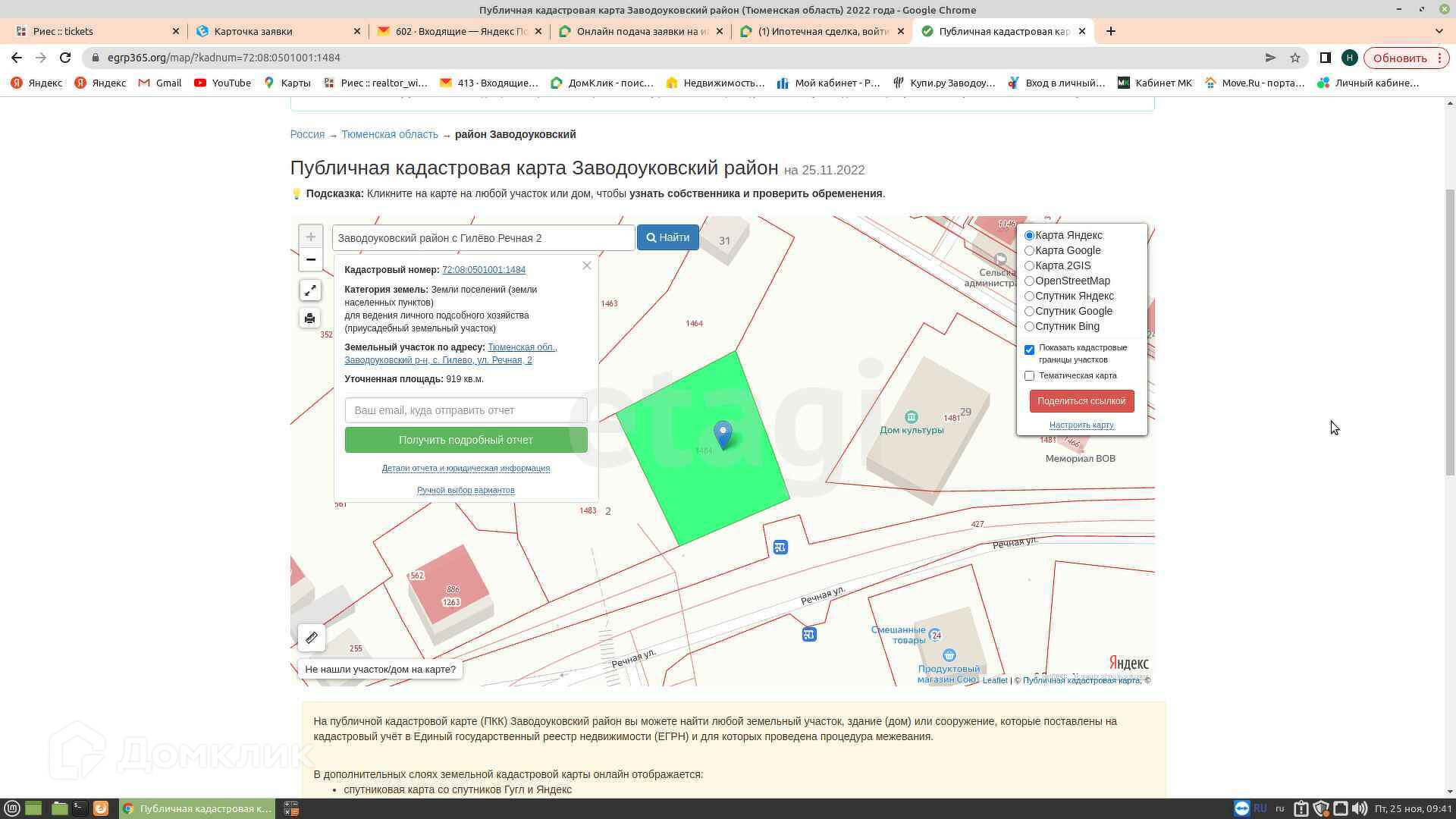Select Спутник Яндекс map layer
1456x819 pixels.
pyautogui.click(x=1029, y=296)
